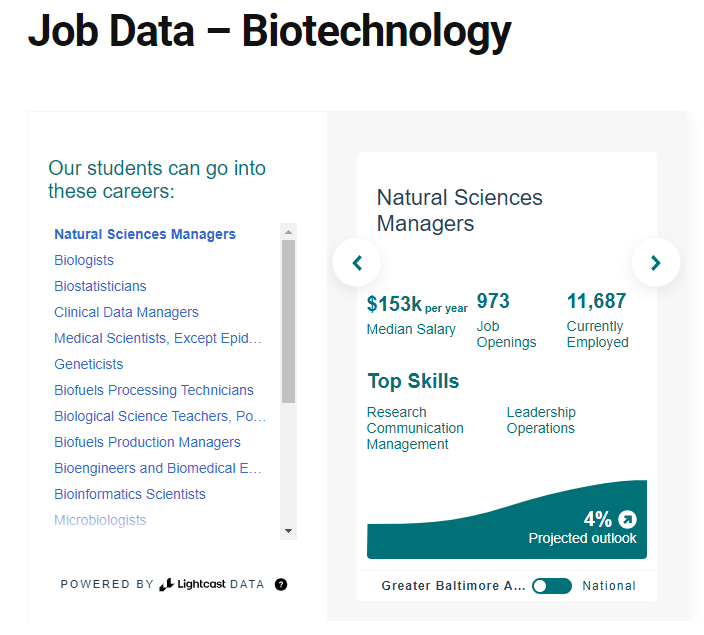Open the Biostatisticians career
Viewport: 704px width, 635px height.
coord(100,286)
